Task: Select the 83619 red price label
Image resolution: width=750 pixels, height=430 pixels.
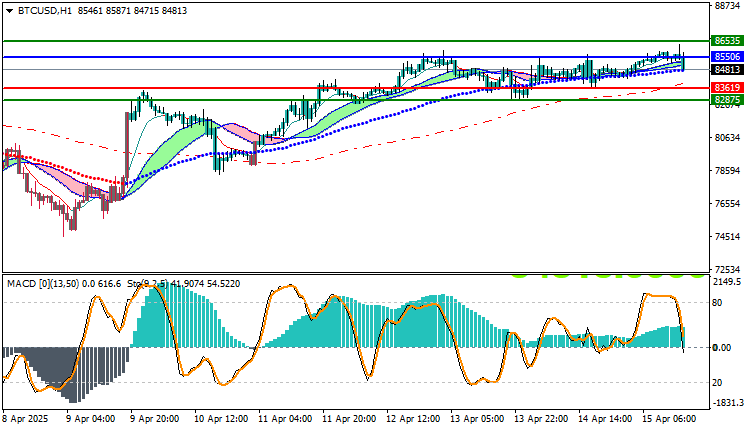Action: [x=728, y=88]
